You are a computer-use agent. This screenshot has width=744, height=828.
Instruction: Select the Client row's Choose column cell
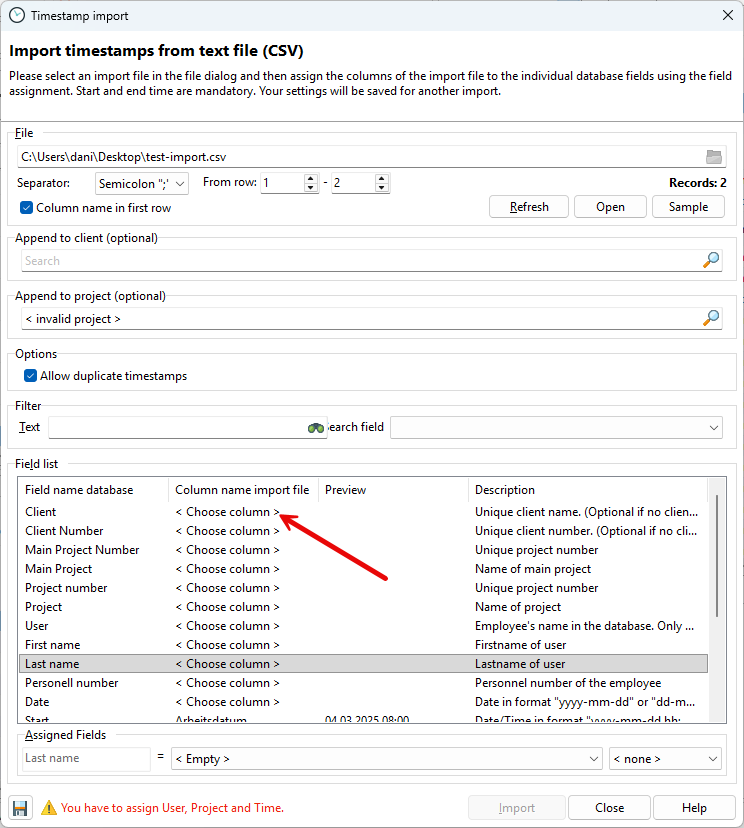pos(228,512)
